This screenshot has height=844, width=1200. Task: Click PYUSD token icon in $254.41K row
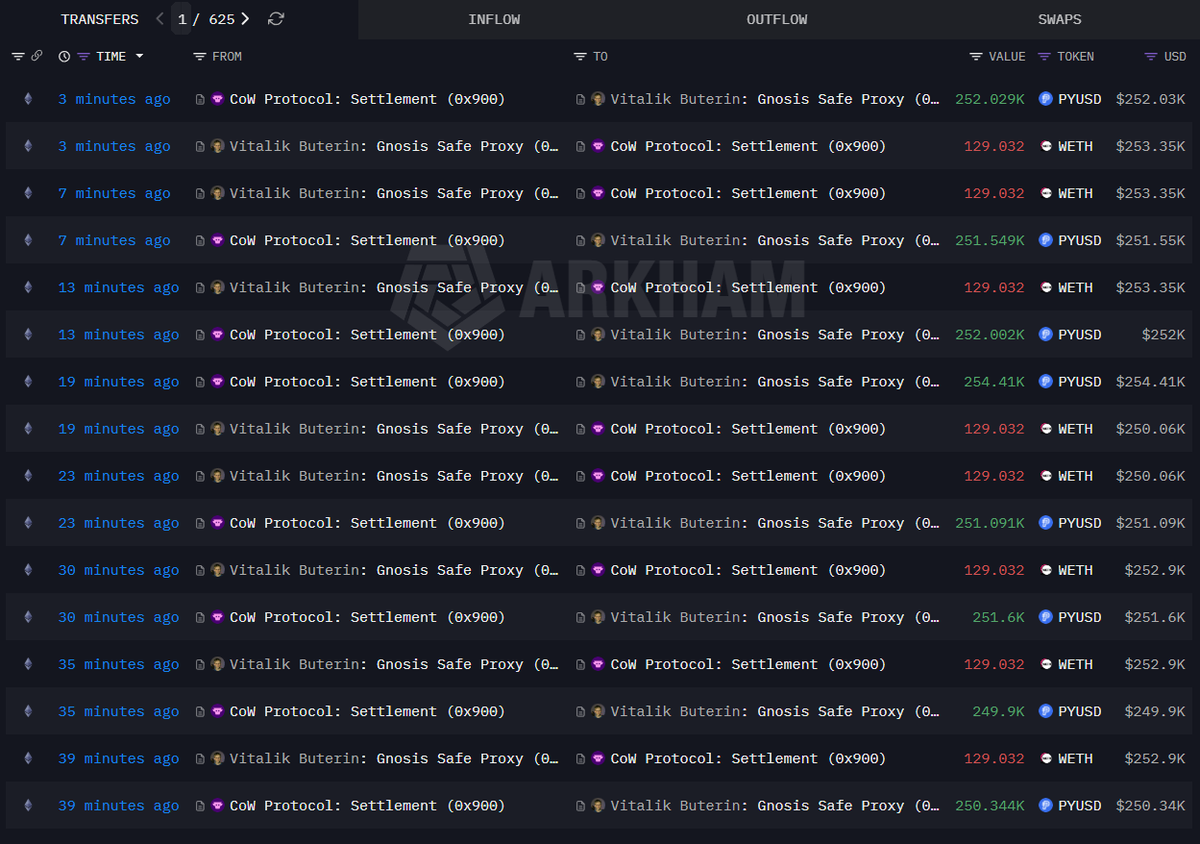pyautogui.click(x=1046, y=382)
